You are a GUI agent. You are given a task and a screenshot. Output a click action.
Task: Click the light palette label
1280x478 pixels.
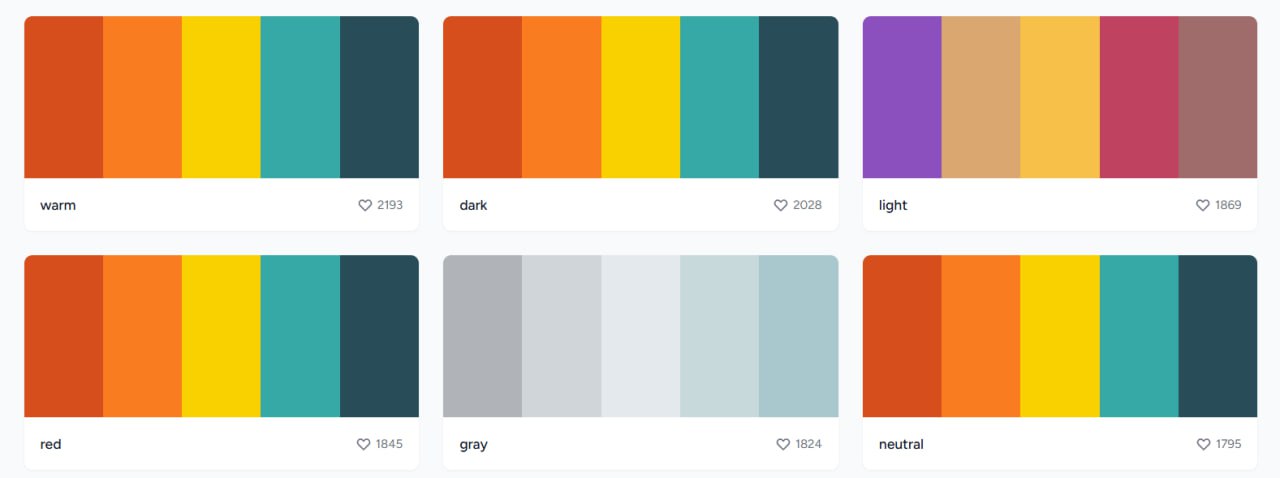(893, 205)
